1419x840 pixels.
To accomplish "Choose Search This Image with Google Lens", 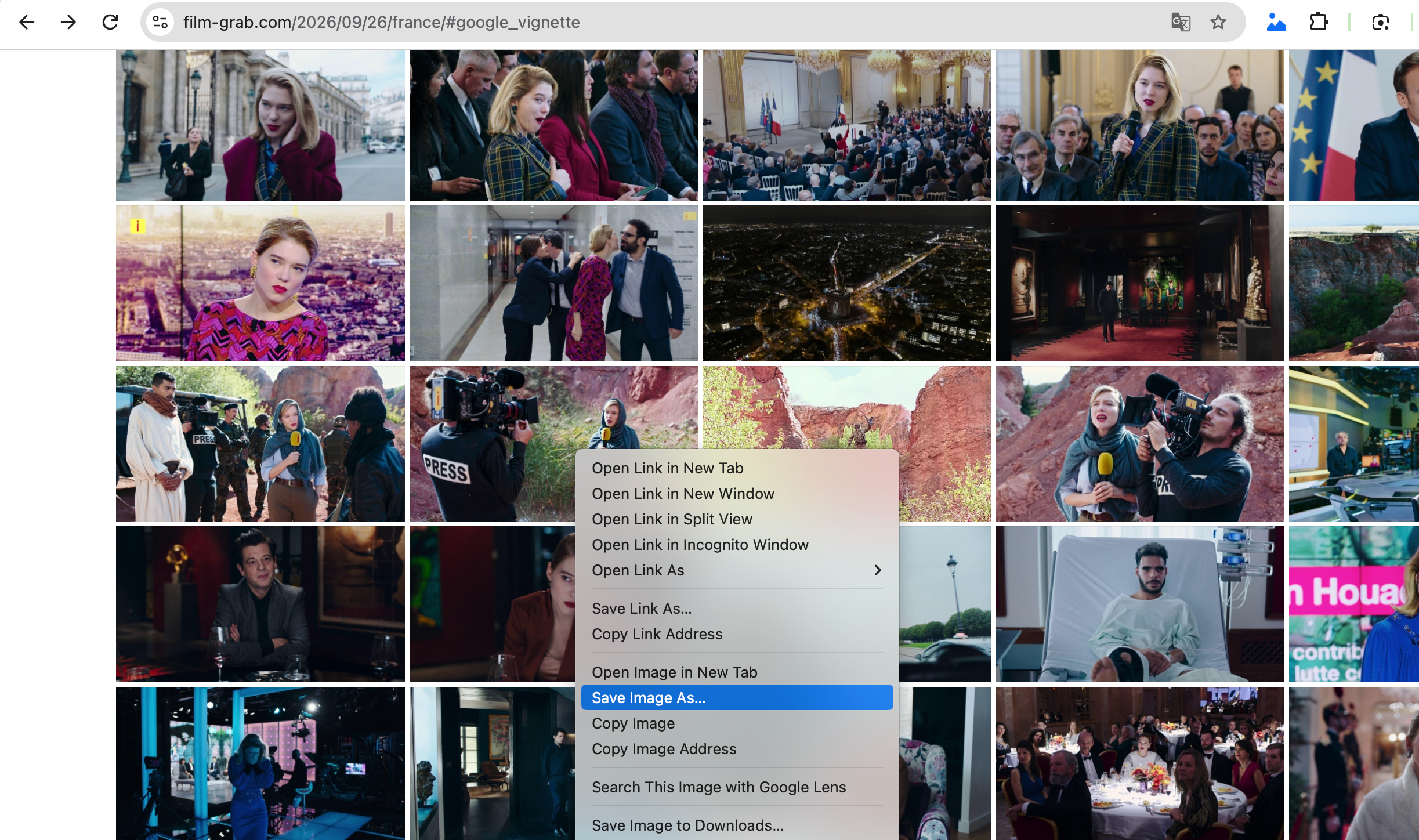I will point(737,787).
